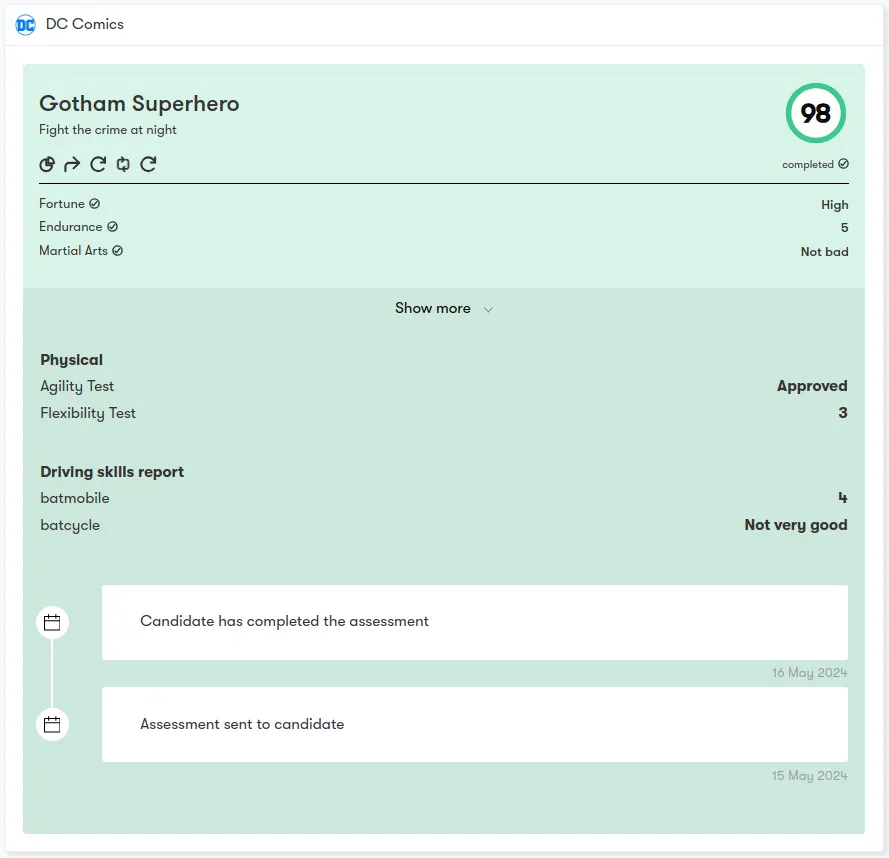889x858 pixels.
Task: Click the 'Not bad' Martial Arts value
Action: point(824,252)
